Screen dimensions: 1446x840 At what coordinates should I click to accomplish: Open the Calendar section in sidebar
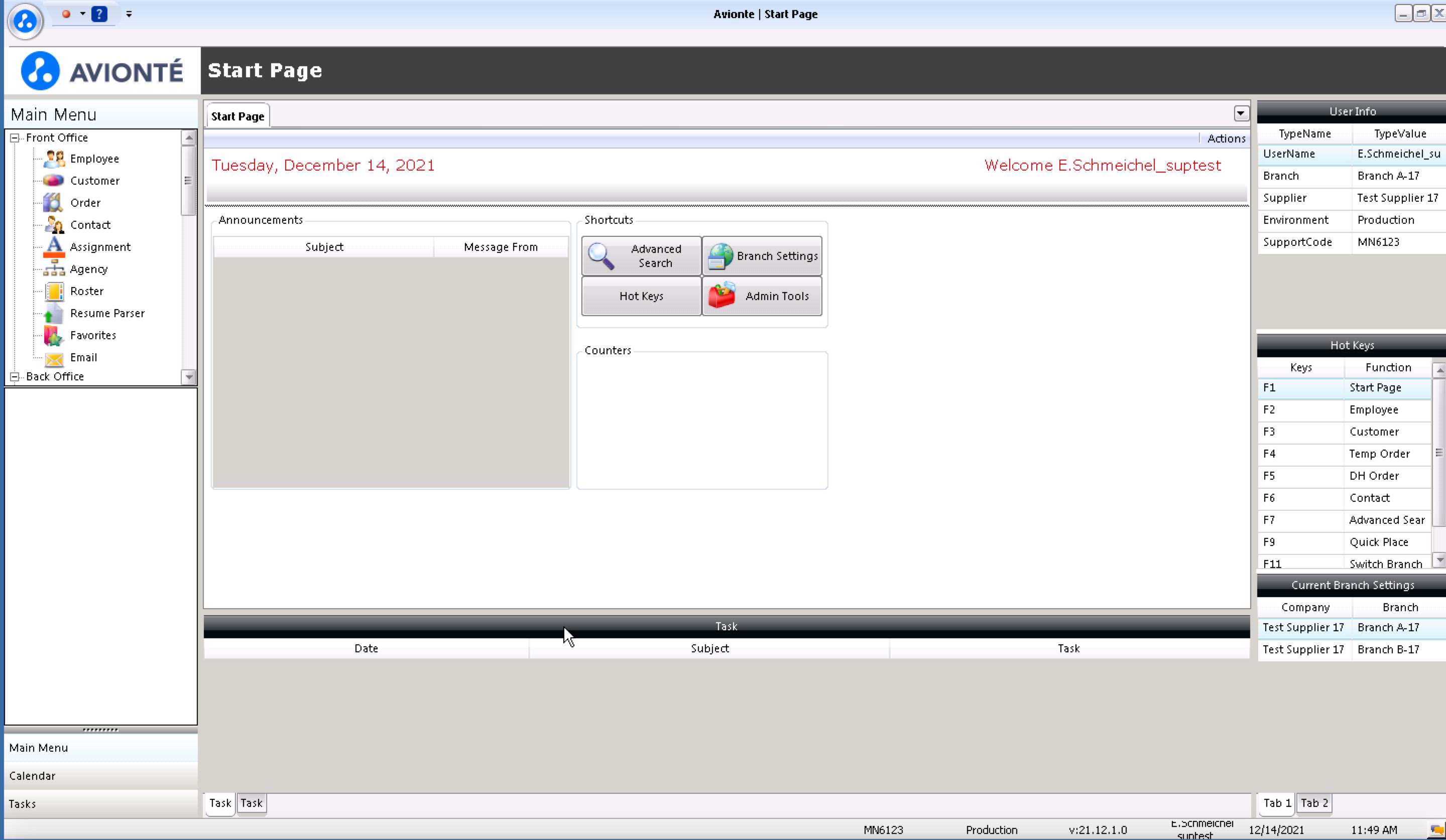coord(32,776)
